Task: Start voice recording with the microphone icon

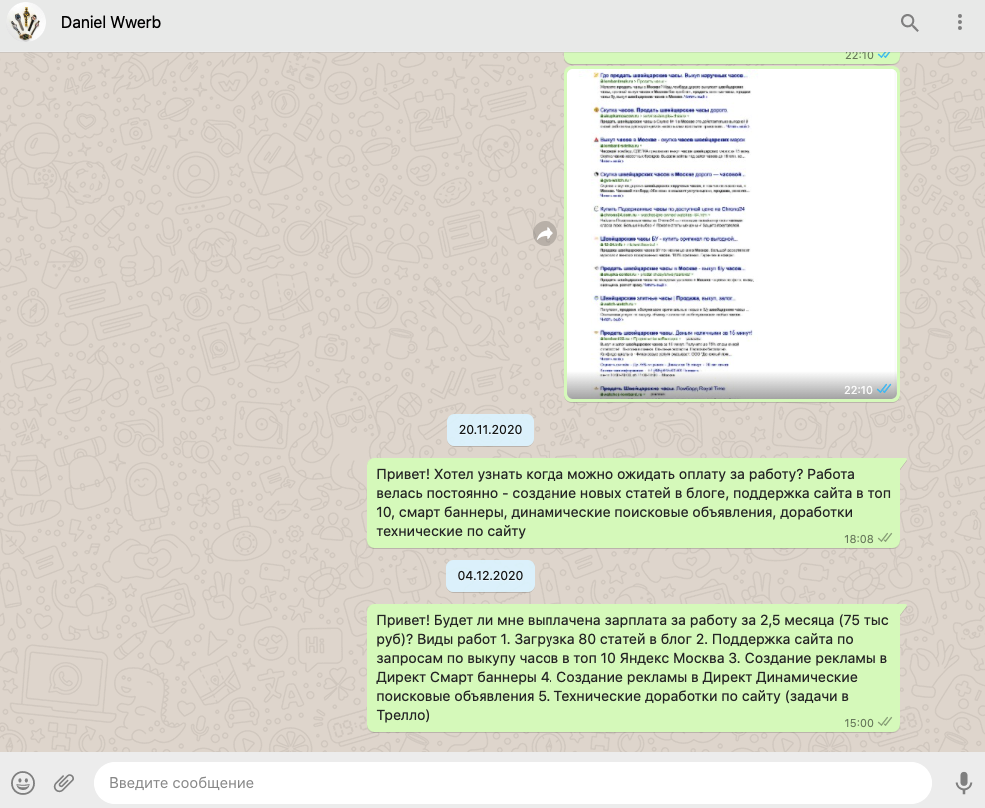Action: [x=963, y=782]
